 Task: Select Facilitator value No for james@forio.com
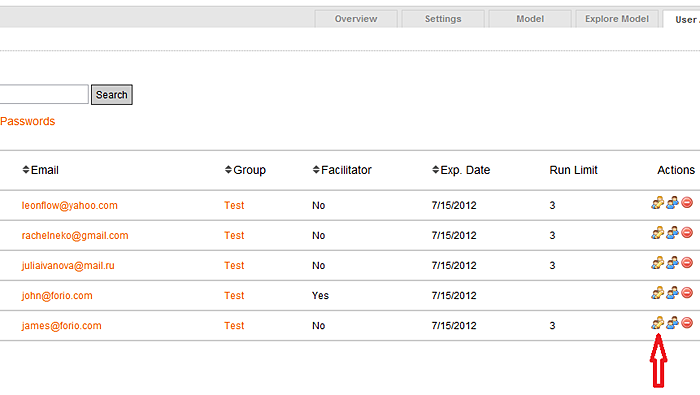[318, 325]
